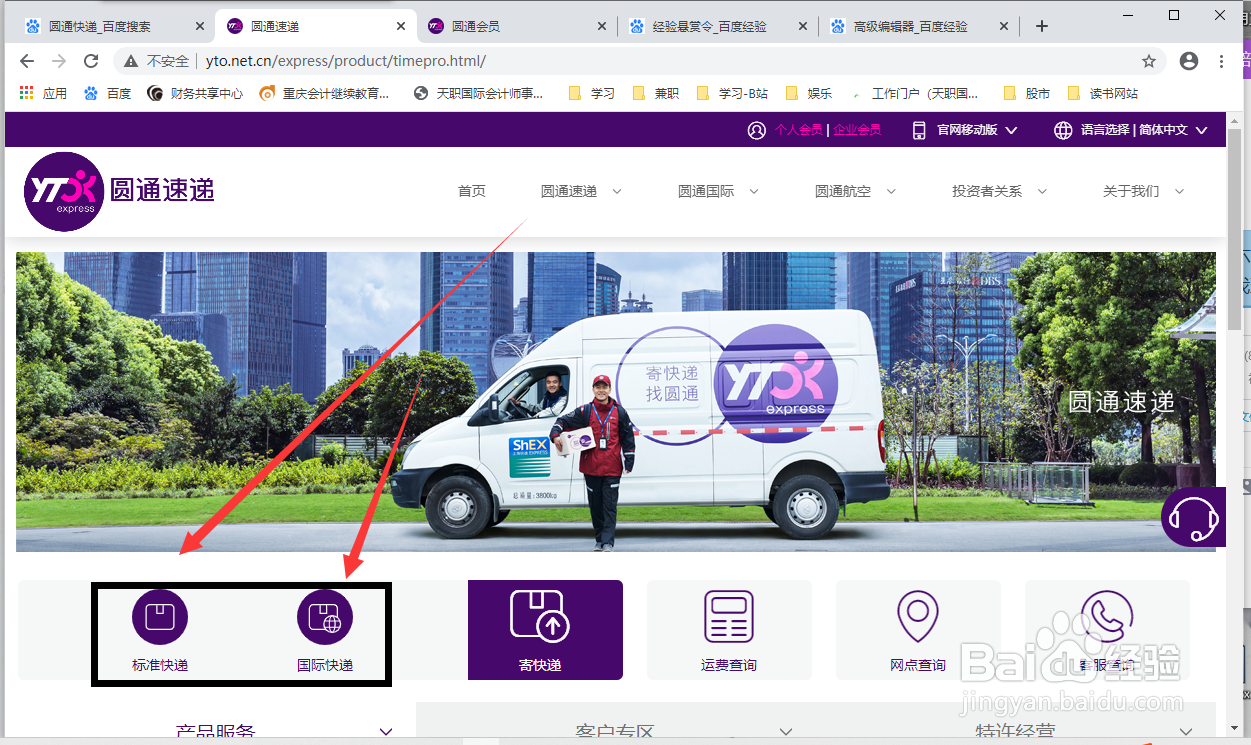The image size is (1251, 745).
Task: Click the 不安全 site security warning icon
Action: 131,61
